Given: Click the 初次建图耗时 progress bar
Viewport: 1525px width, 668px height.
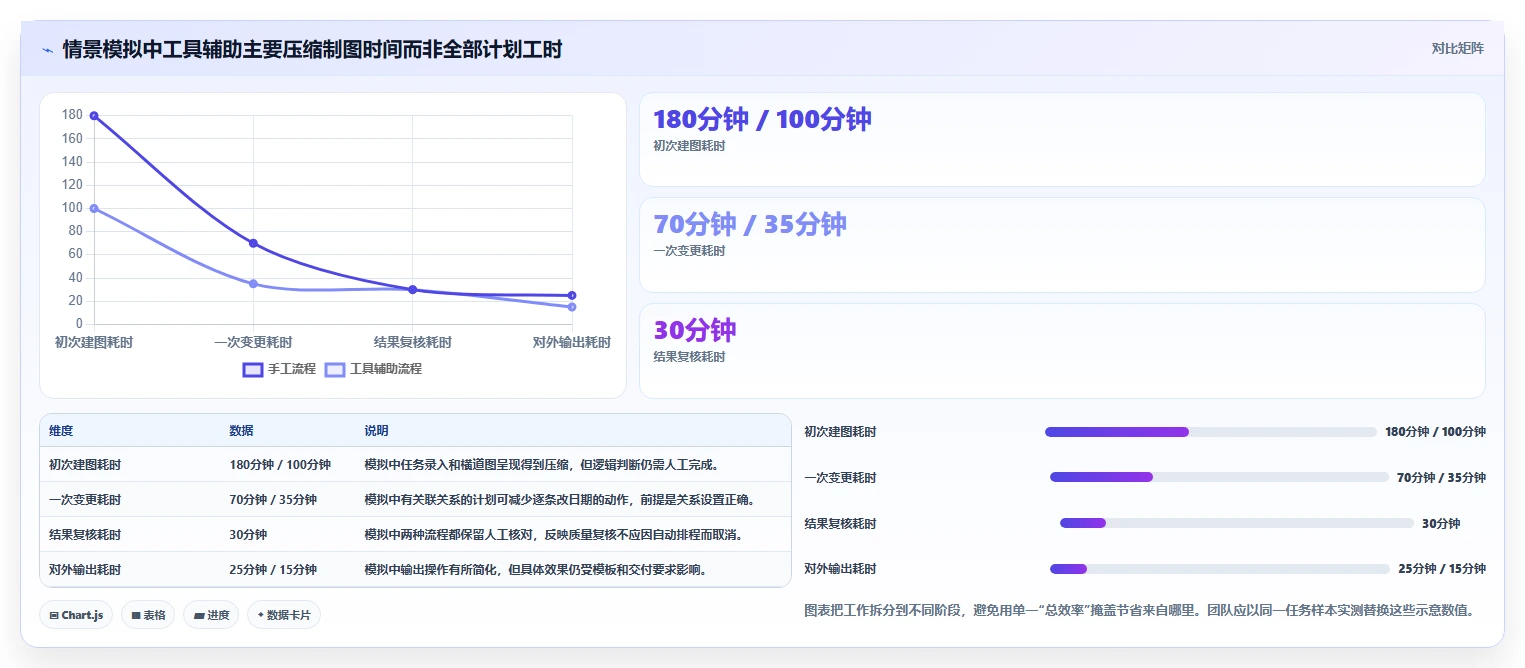Looking at the screenshot, I should click(x=1211, y=432).
